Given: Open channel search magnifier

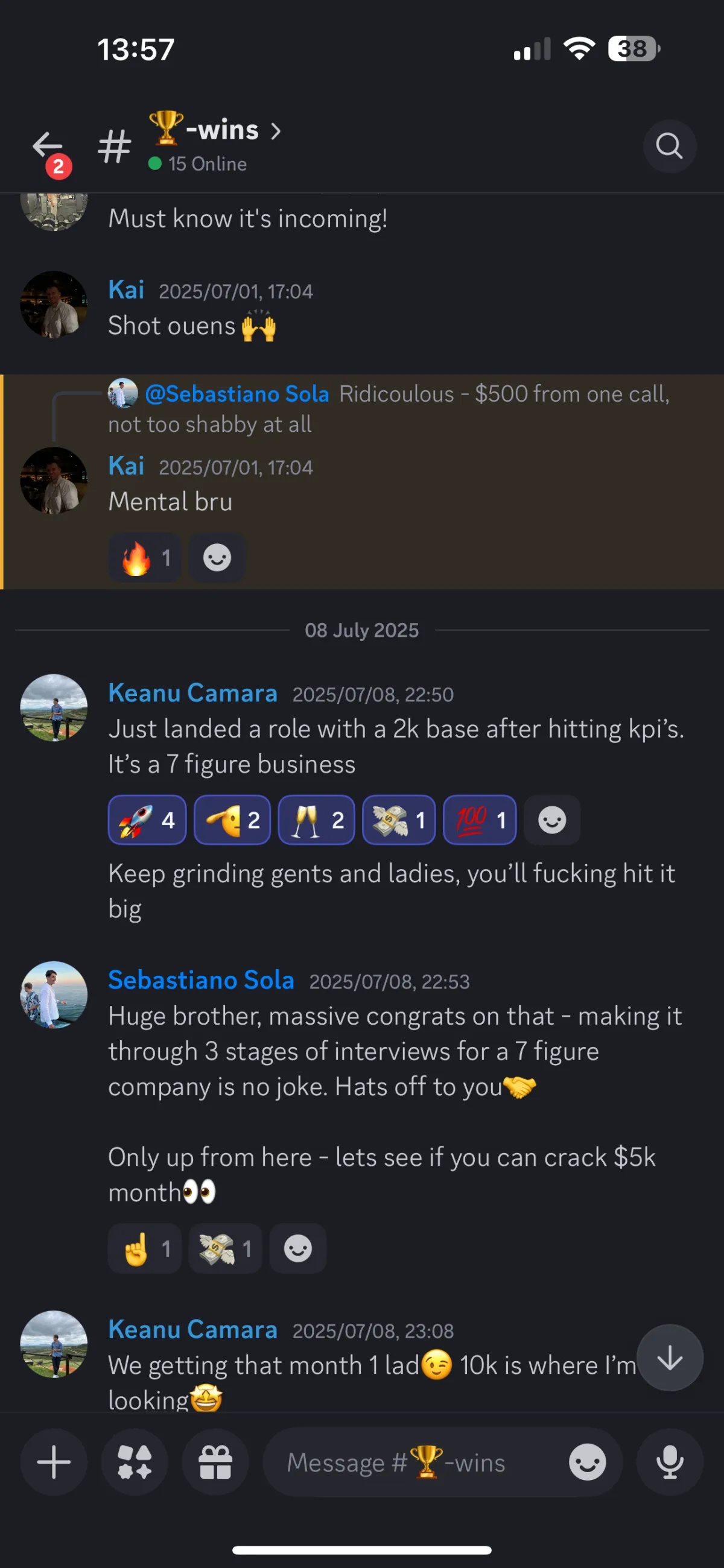Looking at the screenshot, I should click(x=669, y=146).
